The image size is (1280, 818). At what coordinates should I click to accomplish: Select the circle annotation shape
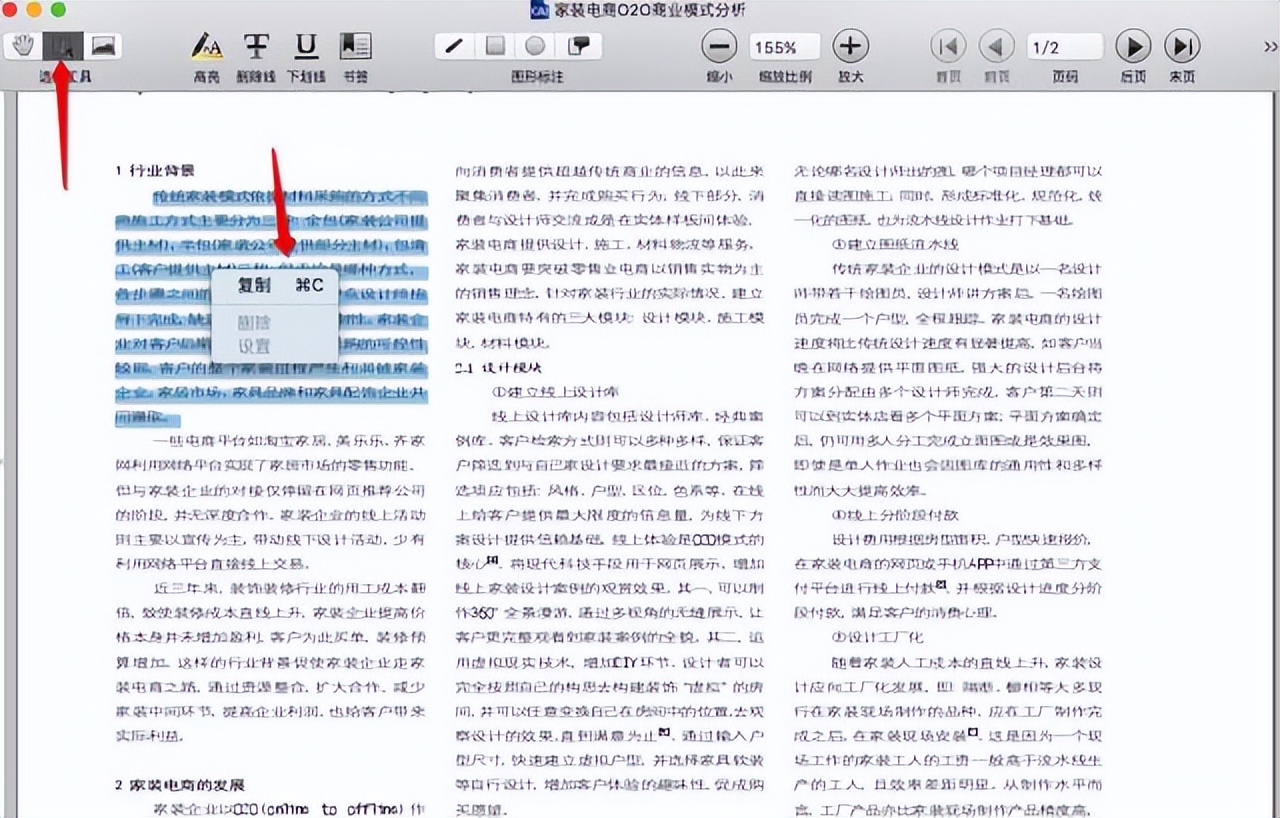pyautogui.click(x=535, y=46)
